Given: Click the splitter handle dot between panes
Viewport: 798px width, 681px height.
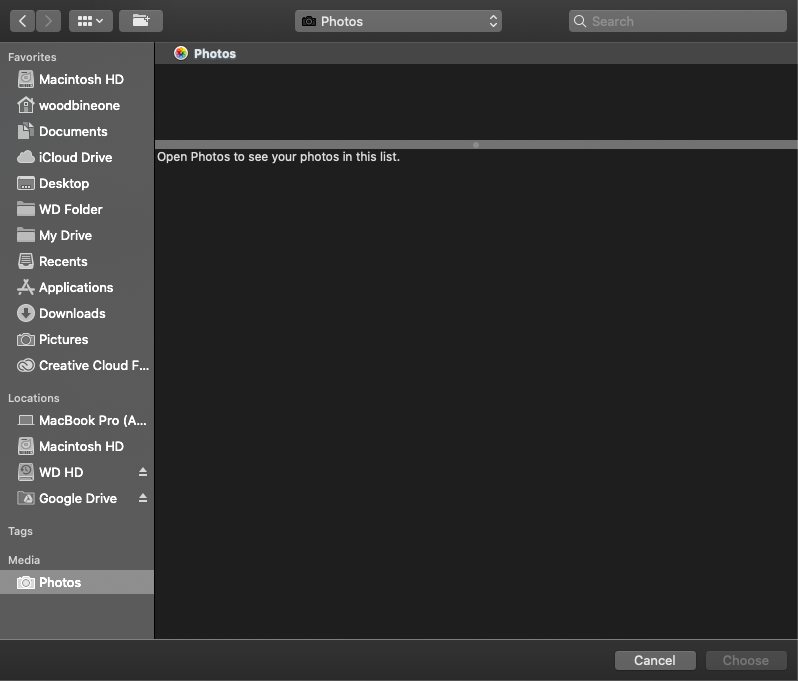Looking at the screenshot, I should [x=476, y=145].
